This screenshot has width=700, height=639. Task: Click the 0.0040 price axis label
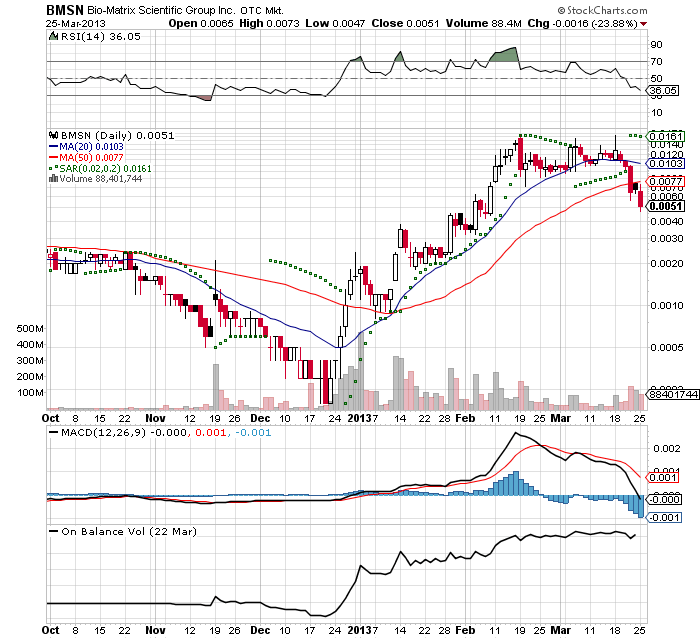(x=667, y=221)
